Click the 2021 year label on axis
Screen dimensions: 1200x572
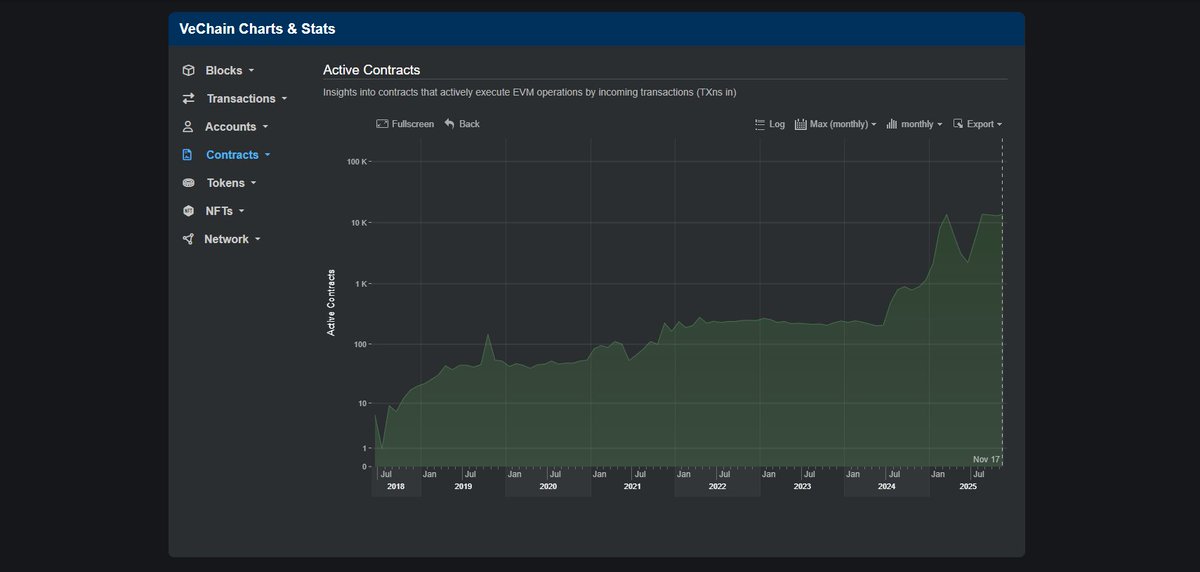tap(632, 486)
